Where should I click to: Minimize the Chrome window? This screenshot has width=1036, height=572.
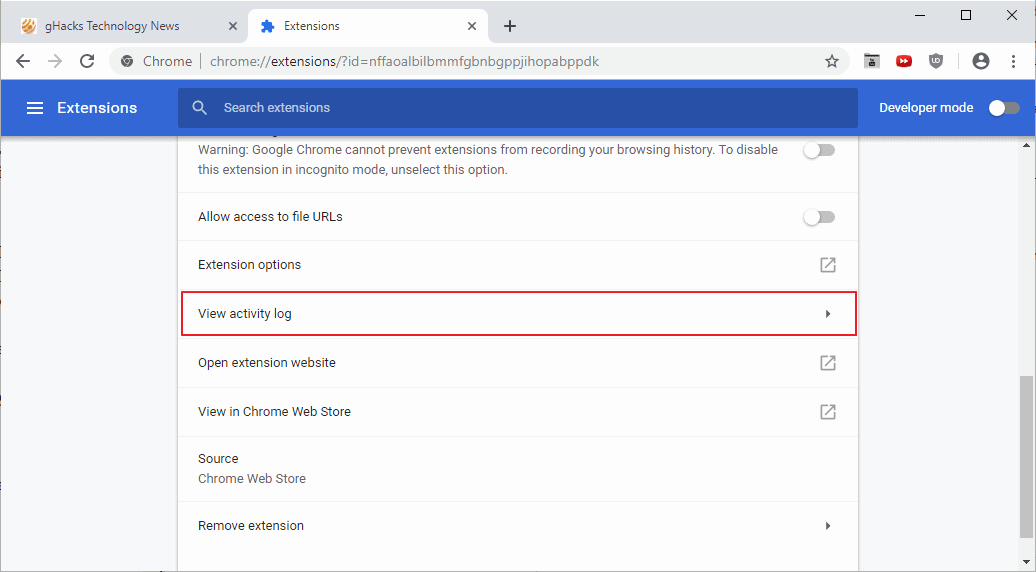point(920,15)
